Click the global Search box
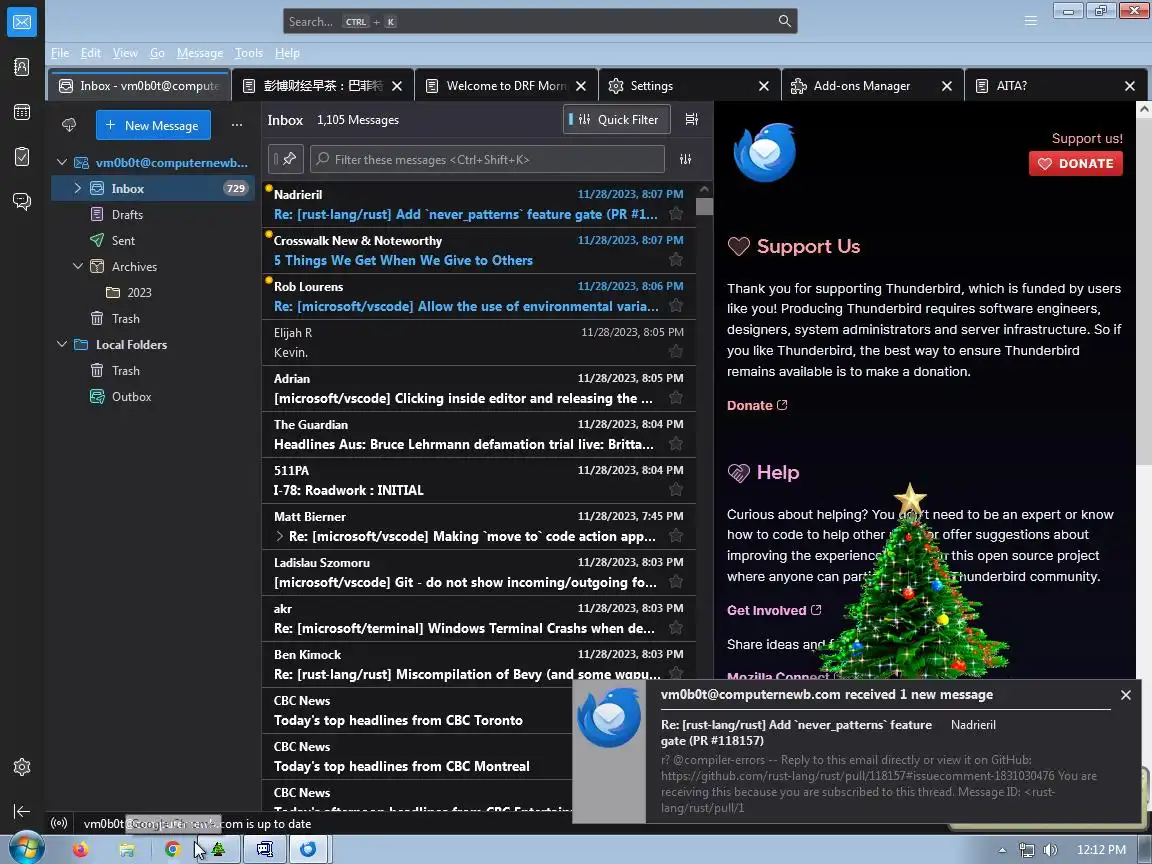1152x864 pixels. pos(540,21)
